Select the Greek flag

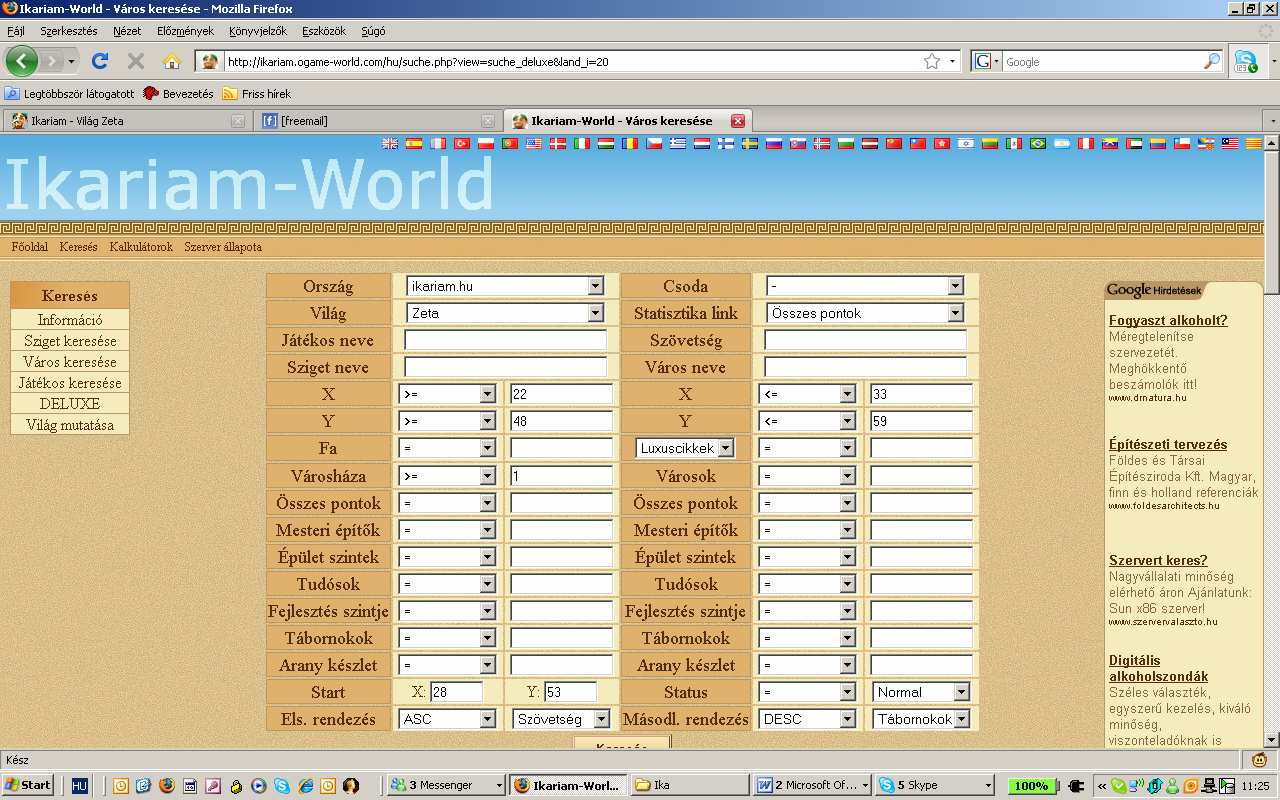[x=679, y=143]
